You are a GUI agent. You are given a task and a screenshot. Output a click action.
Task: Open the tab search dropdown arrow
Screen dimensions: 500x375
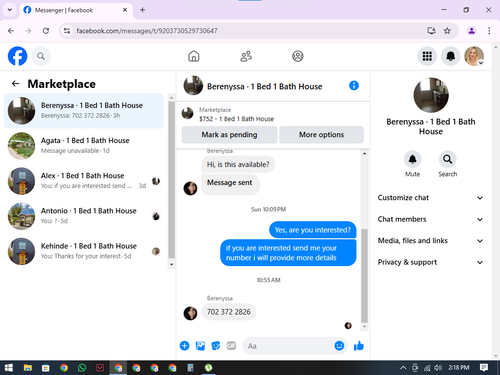click(x=10, y=10)
